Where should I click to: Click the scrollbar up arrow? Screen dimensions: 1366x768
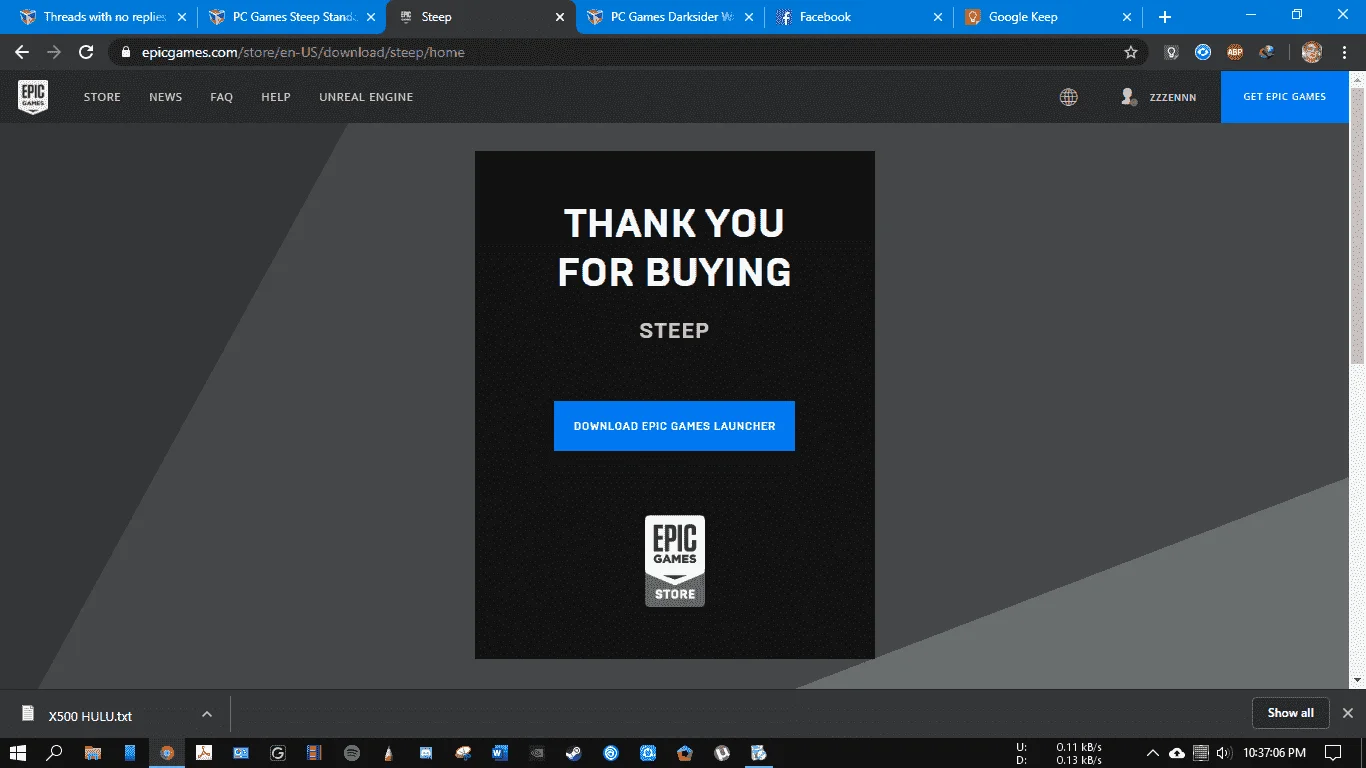[x=1357, y=80]
